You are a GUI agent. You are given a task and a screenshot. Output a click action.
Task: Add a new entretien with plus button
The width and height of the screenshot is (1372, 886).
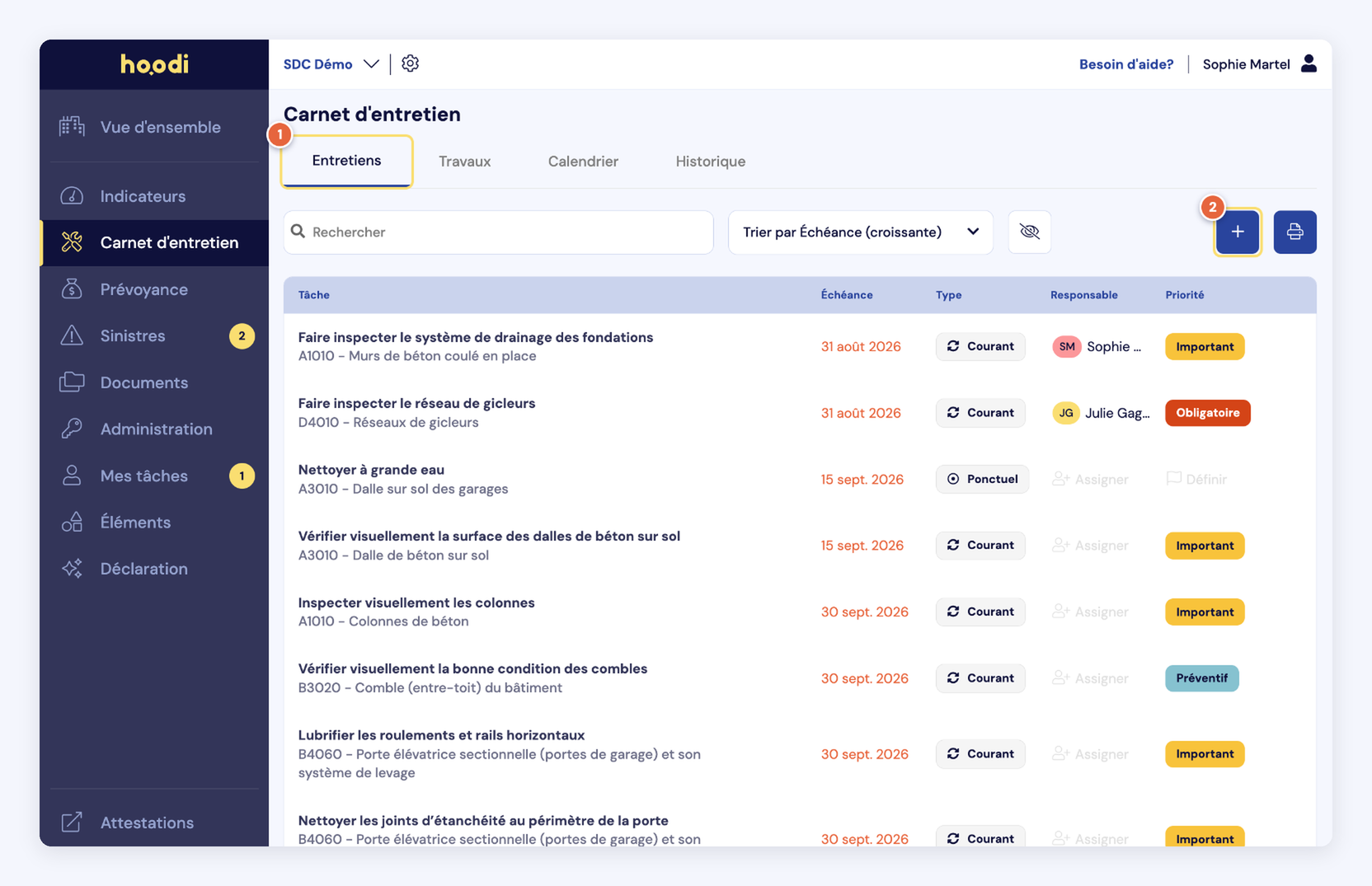[x=1238, y=232]
